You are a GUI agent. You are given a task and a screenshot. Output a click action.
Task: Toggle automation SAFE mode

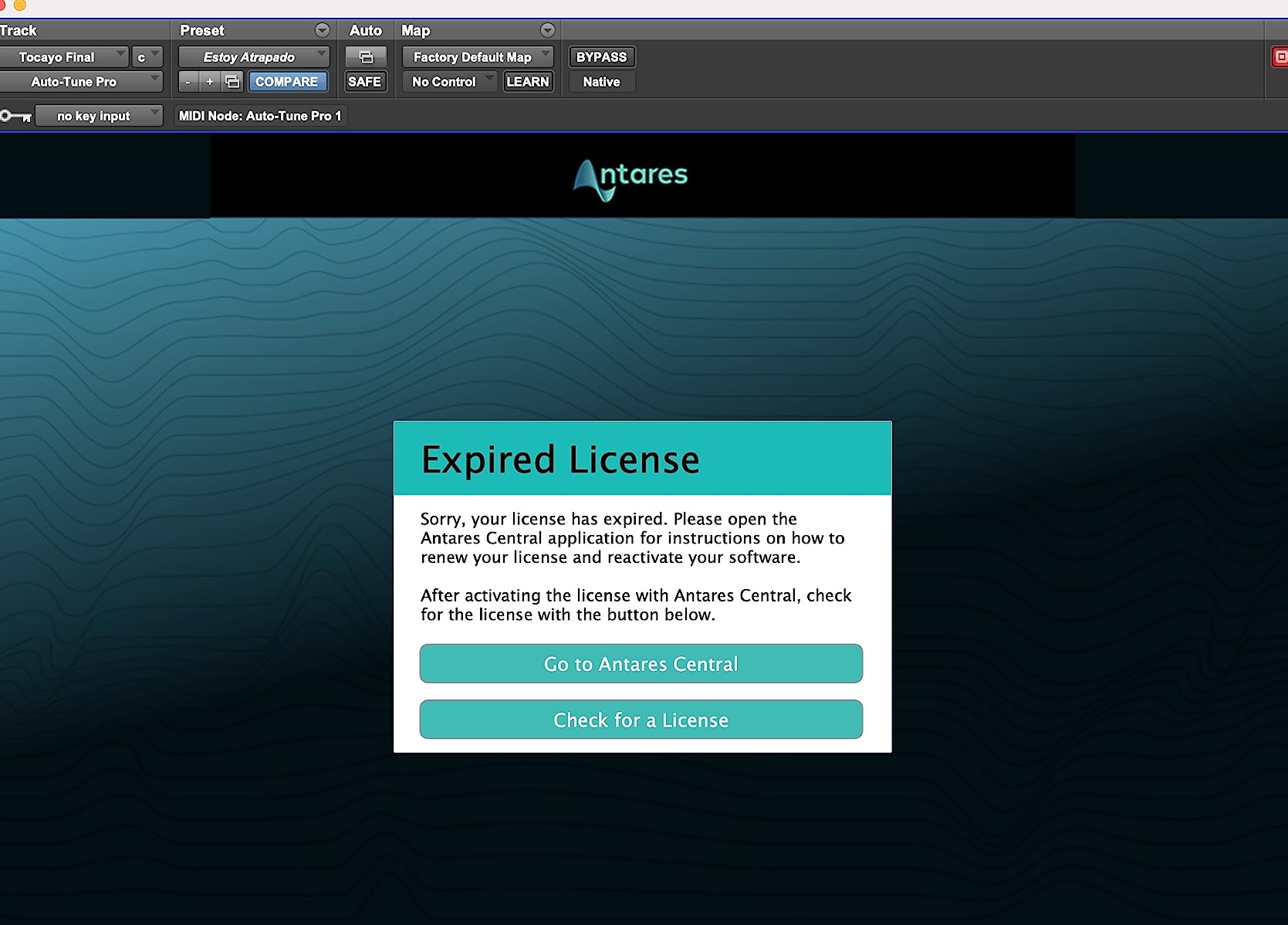[364, 81]
